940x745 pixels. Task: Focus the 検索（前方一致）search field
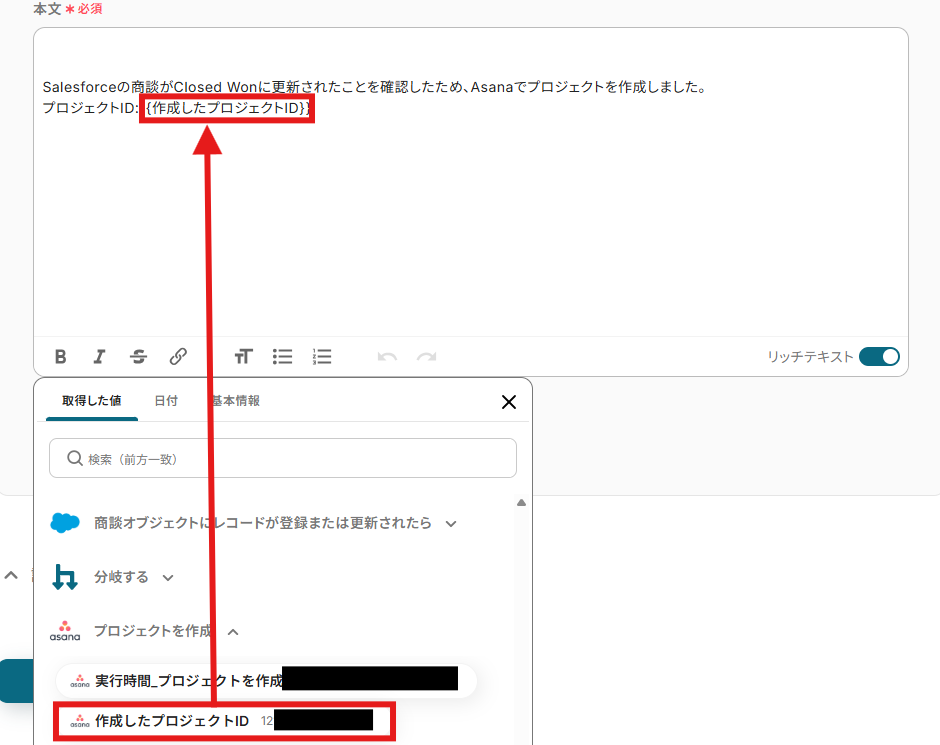click(283, 459)
